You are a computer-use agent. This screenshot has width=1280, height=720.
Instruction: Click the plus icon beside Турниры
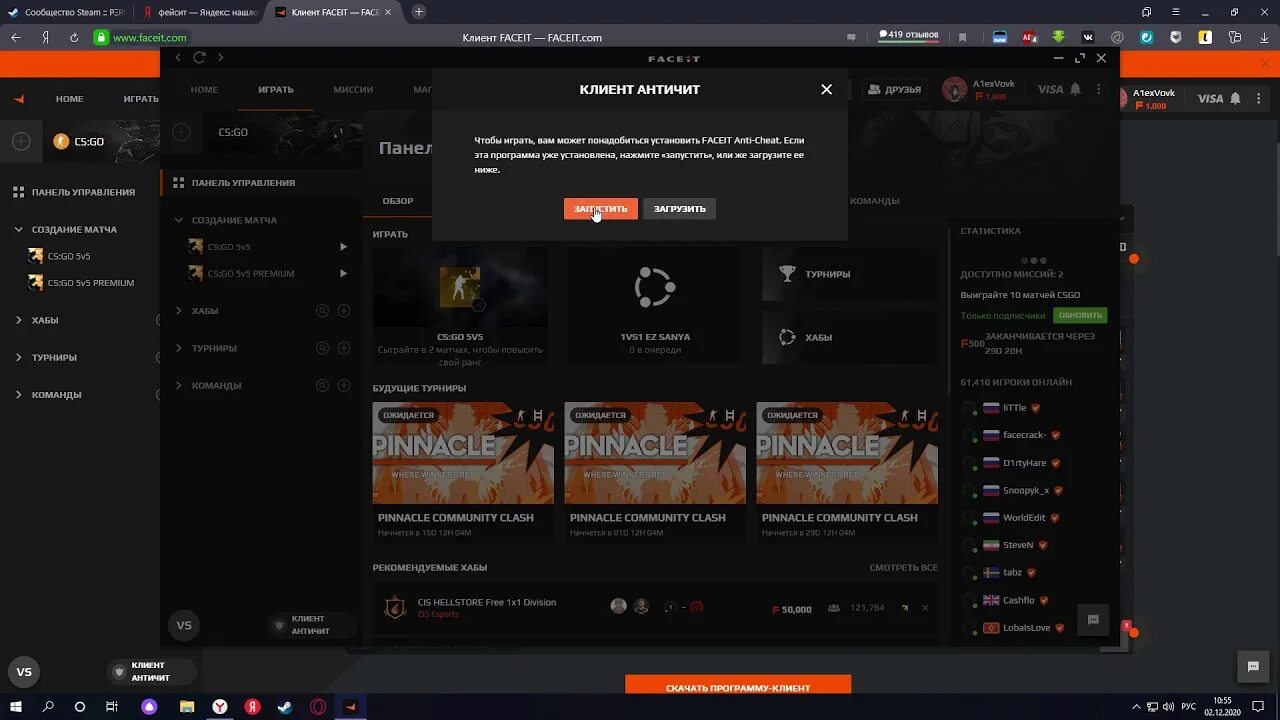[343, 347]
